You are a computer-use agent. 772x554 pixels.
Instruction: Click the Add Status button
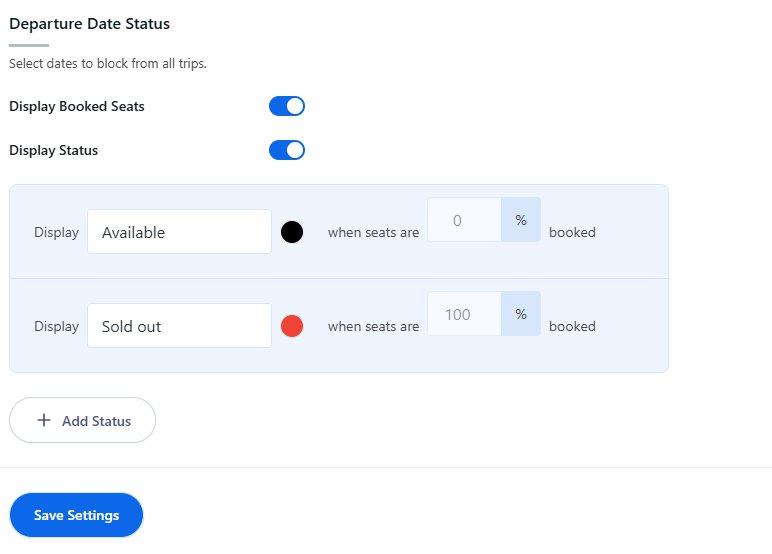83,421
